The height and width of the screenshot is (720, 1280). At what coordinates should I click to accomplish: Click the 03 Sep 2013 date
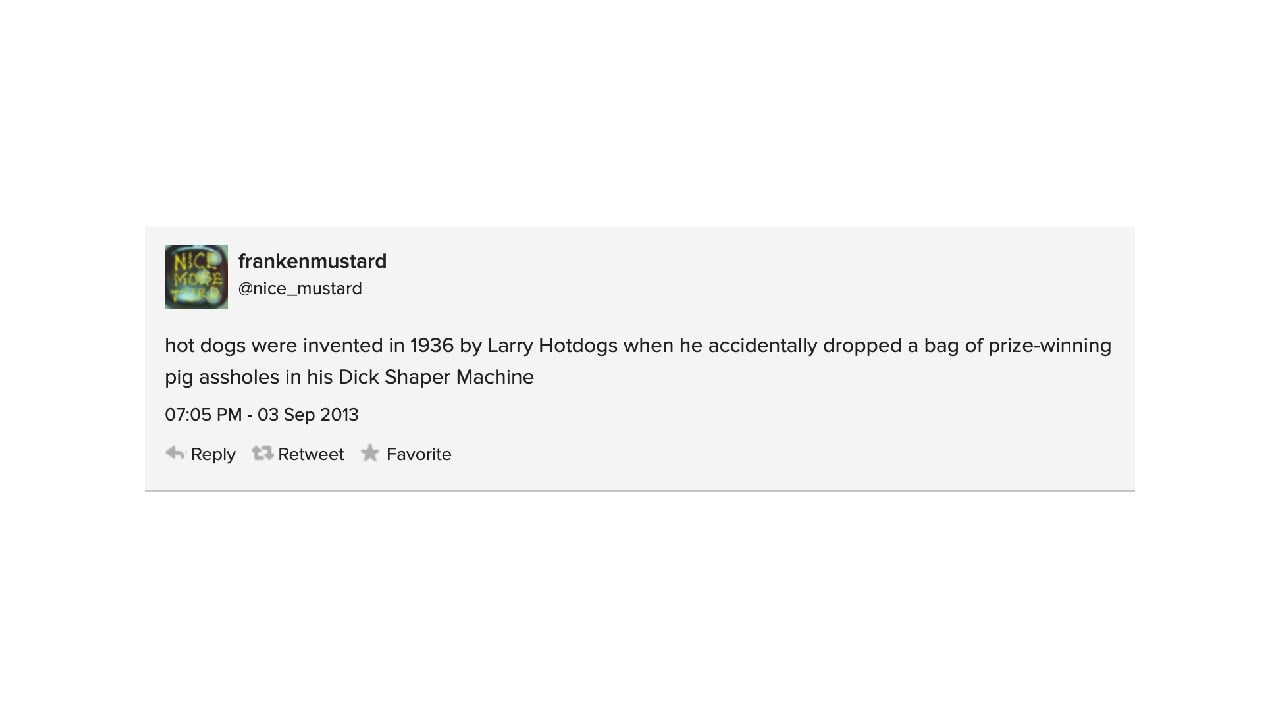[308, 415]
